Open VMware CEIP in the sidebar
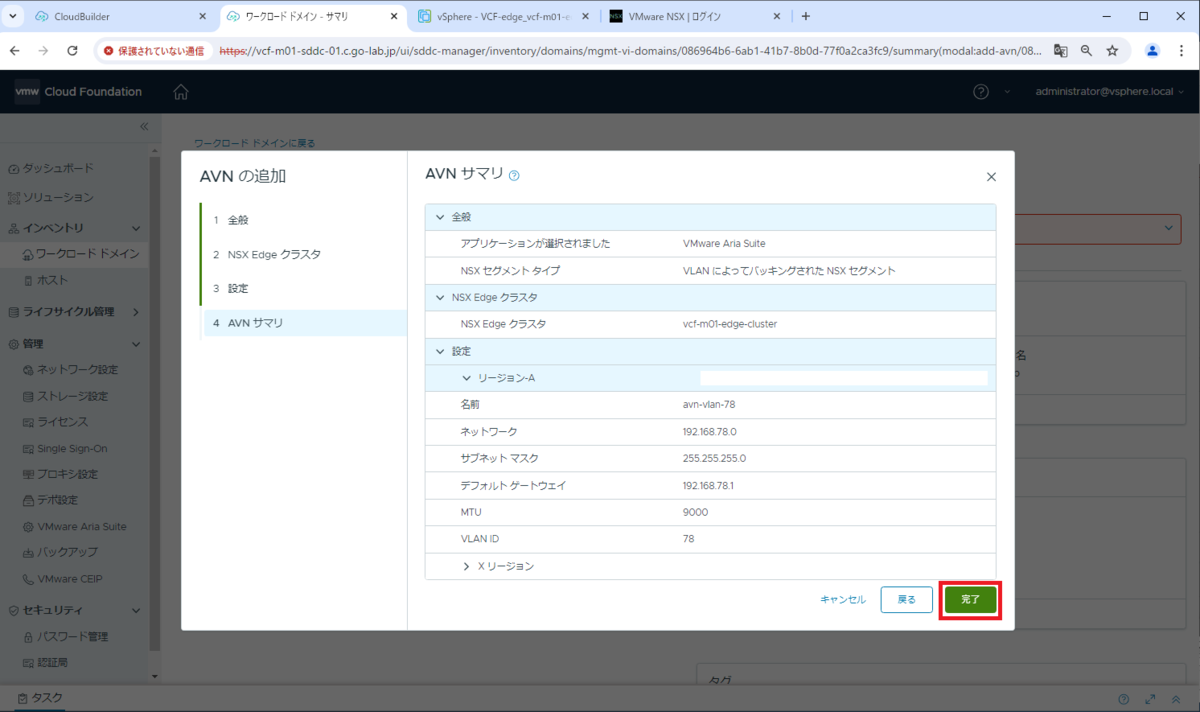The width and height of the screenshot is (1200, 712). pyautogui.click(x=69, y=578)
